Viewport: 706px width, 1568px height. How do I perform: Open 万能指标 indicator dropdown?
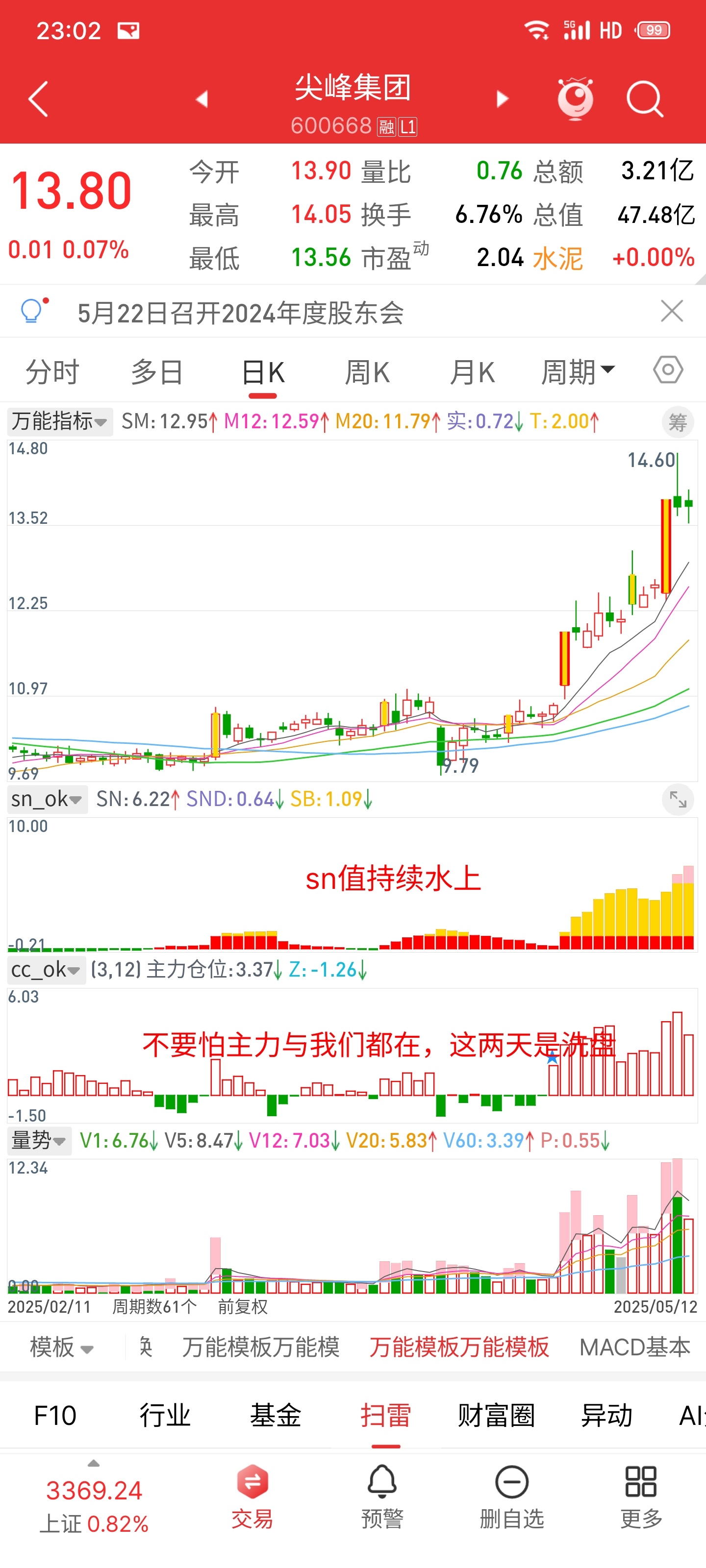point(60,421)
